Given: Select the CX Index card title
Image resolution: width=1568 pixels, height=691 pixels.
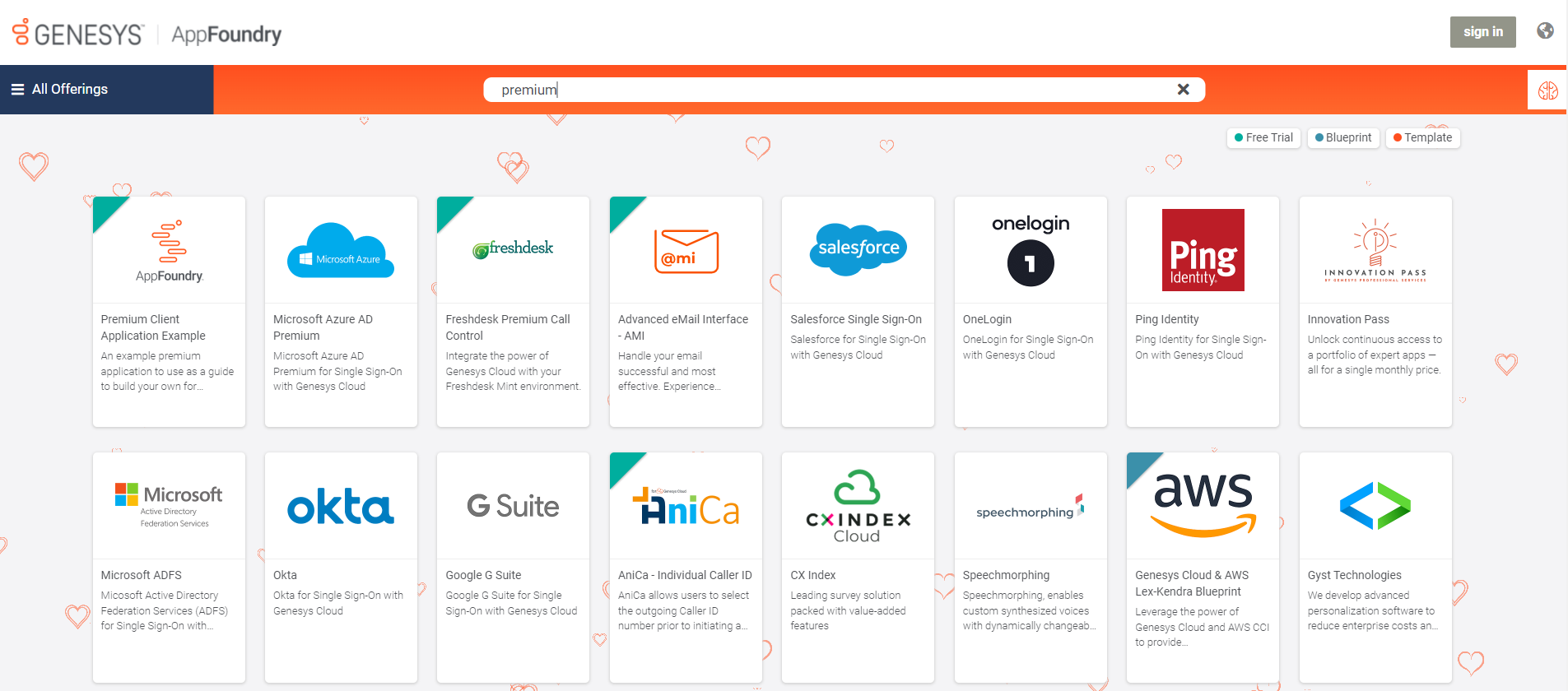Looking at the screenshot, I should point(812,575).
